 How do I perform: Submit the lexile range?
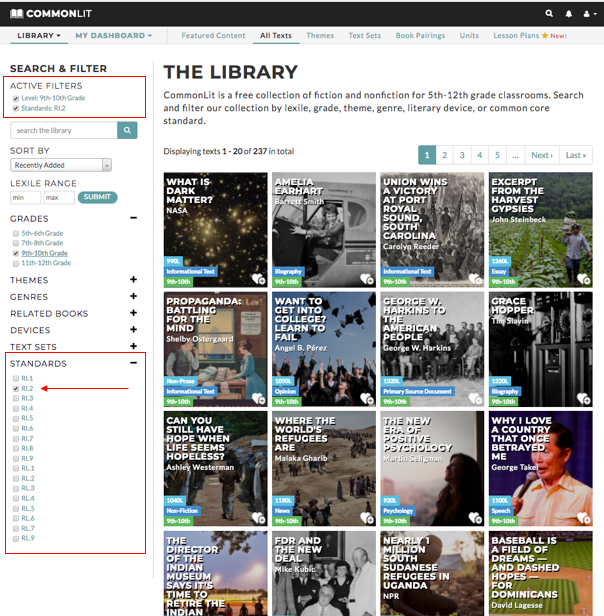(x=97, y=197)
